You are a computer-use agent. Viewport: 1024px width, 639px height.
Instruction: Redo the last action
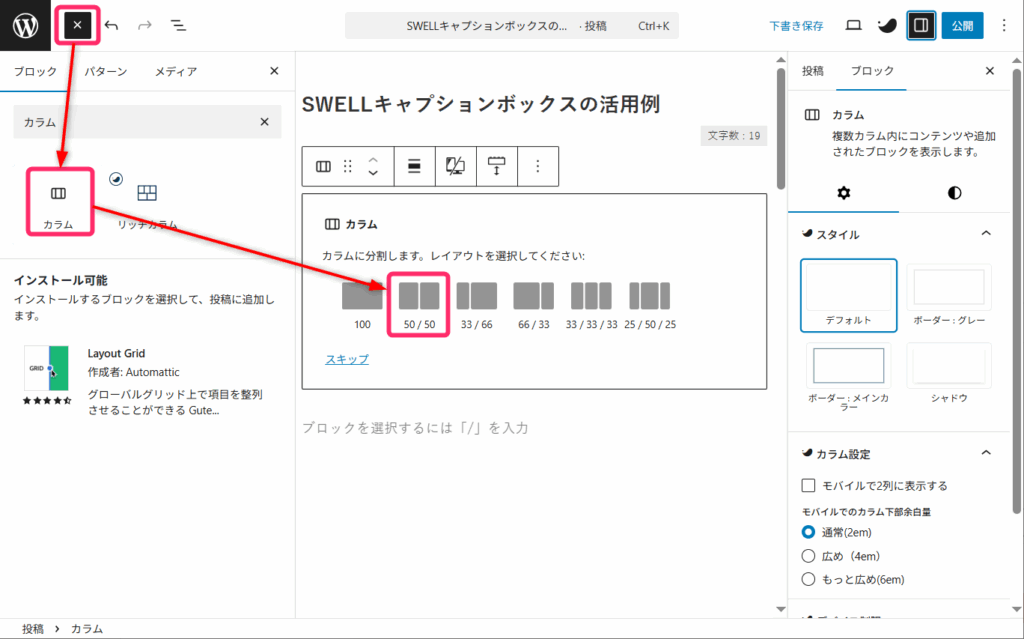tap(144, 25)
